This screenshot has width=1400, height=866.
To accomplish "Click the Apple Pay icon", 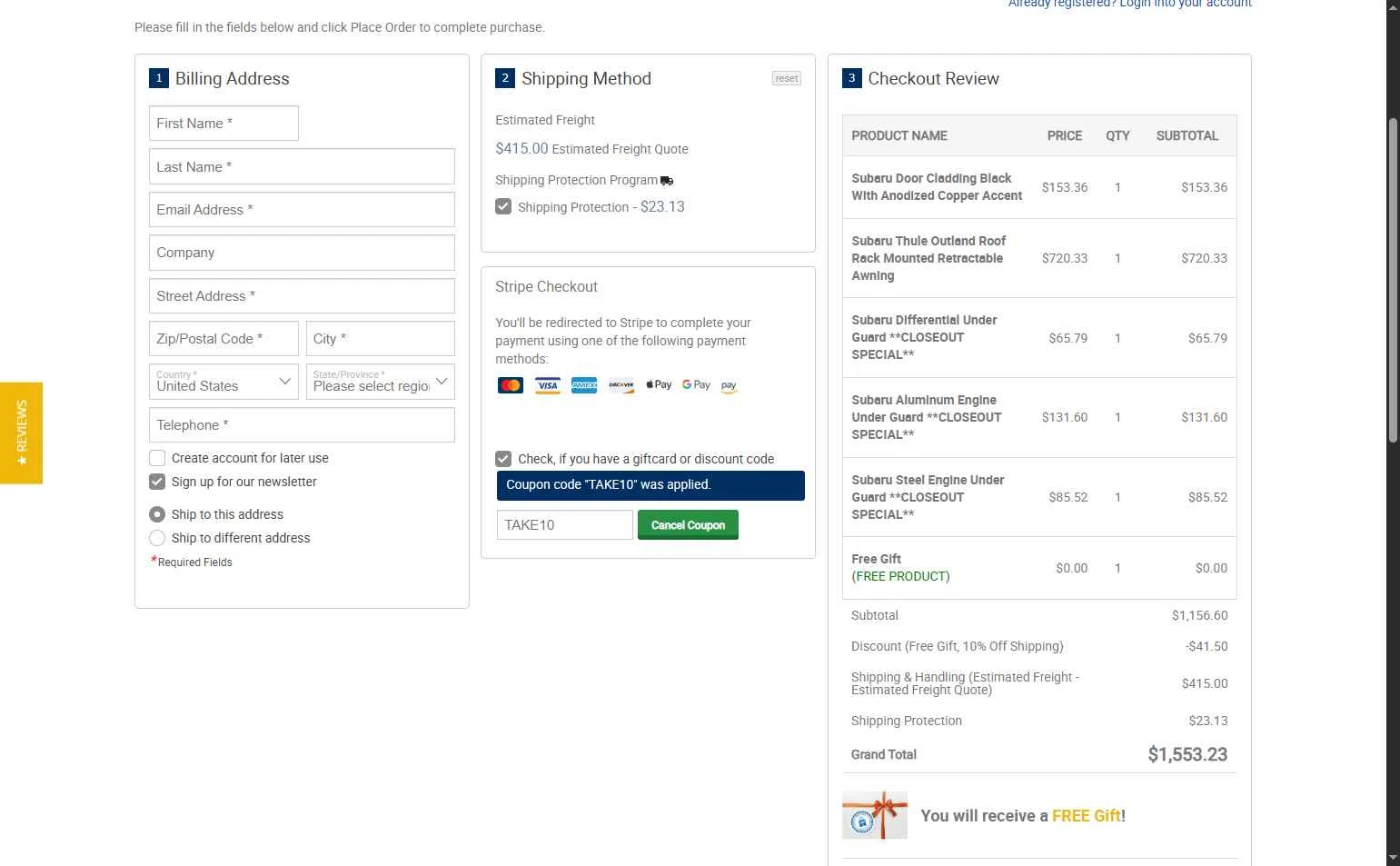I will (x=659, y=385).
